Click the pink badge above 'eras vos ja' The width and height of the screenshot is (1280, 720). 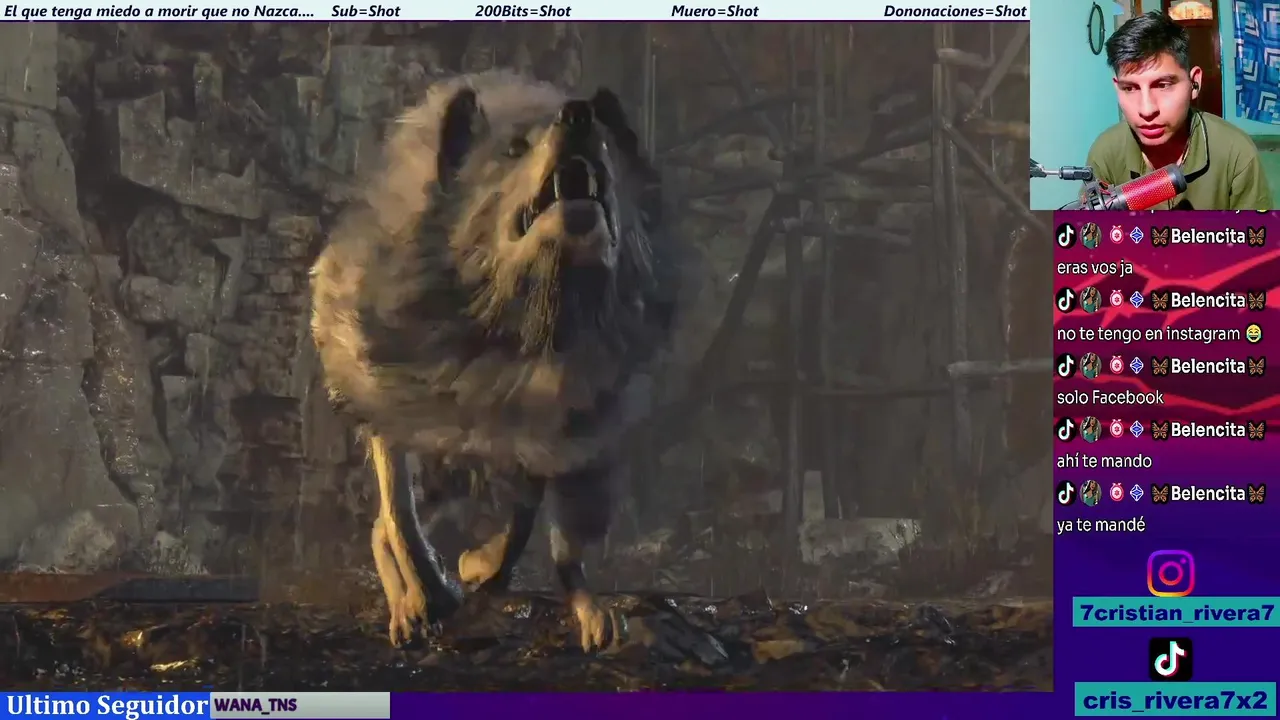pyautogui.click(x=1116, y=236)
